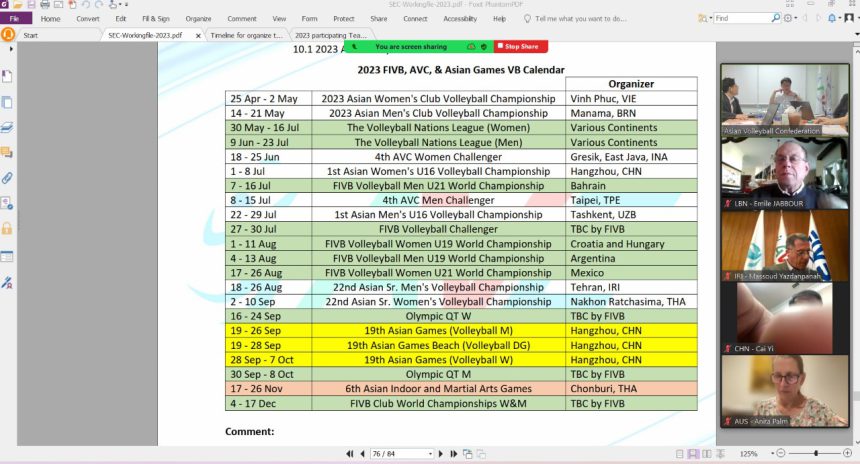Switch to the 2023 participating Tea... tab
This screenshot has height=464, width=860.
pyautogui.click(x=330, y=35)
